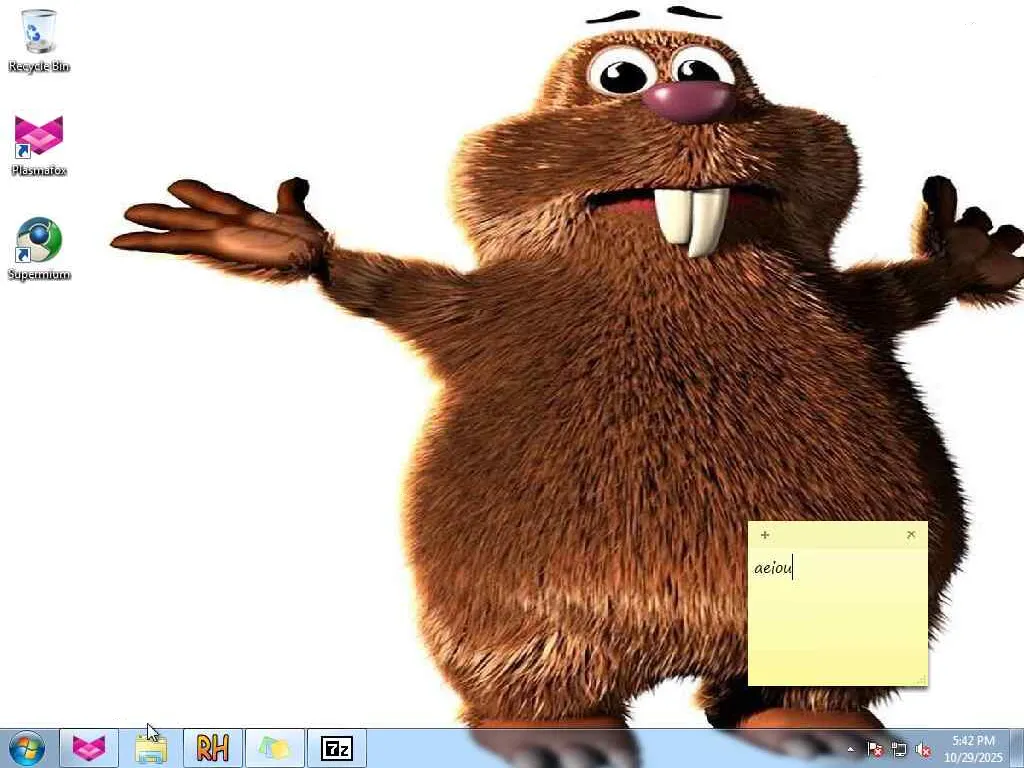Click the Show desktop button
Viewport: 1024px width, 768px height.
1017,748
